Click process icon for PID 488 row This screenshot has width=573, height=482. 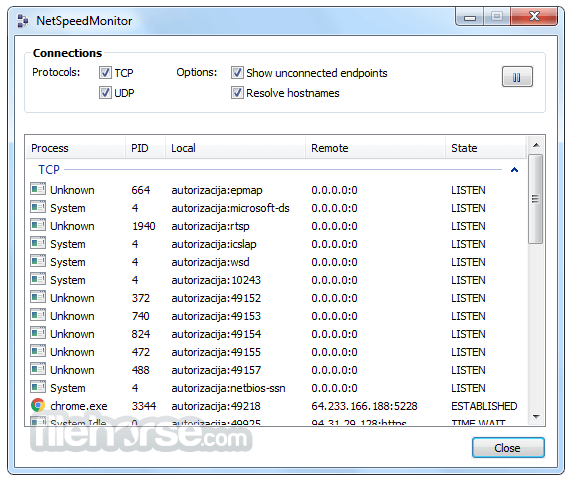[x=38, y=369]
